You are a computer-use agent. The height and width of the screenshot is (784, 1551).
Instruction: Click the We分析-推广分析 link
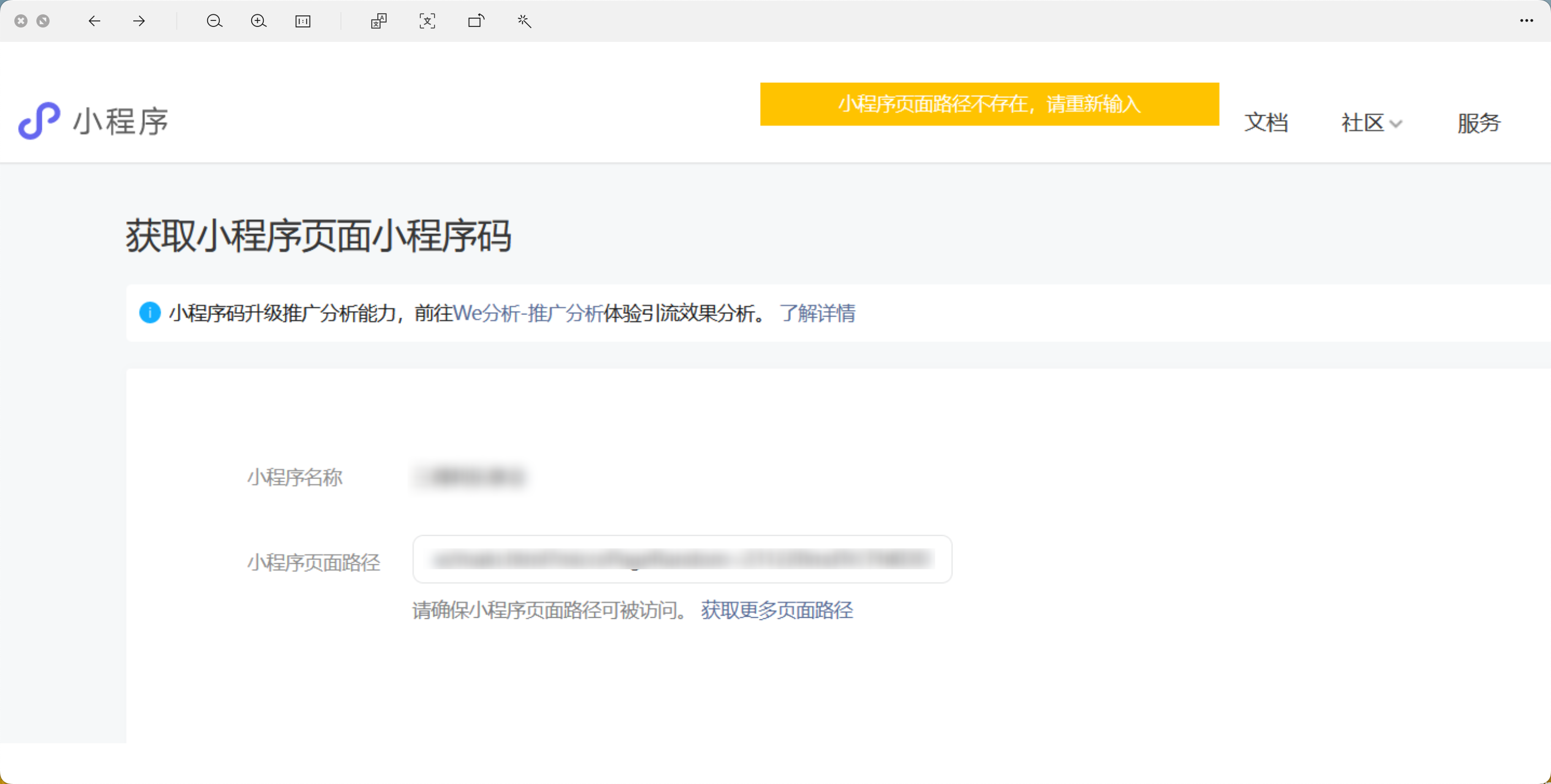528,313
